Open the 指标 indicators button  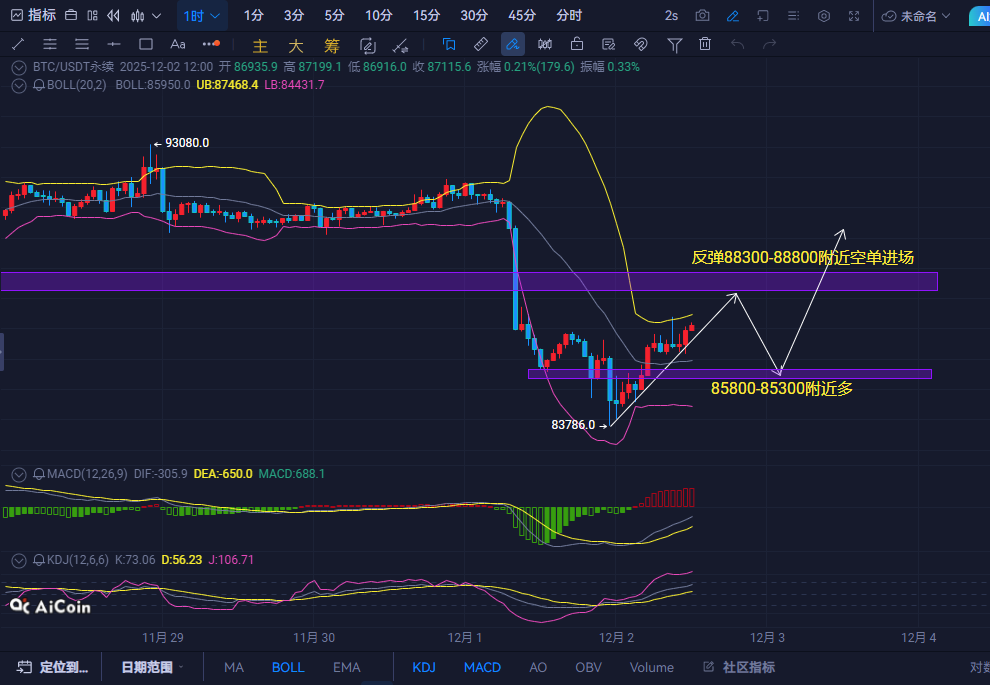tap(33, 16)
